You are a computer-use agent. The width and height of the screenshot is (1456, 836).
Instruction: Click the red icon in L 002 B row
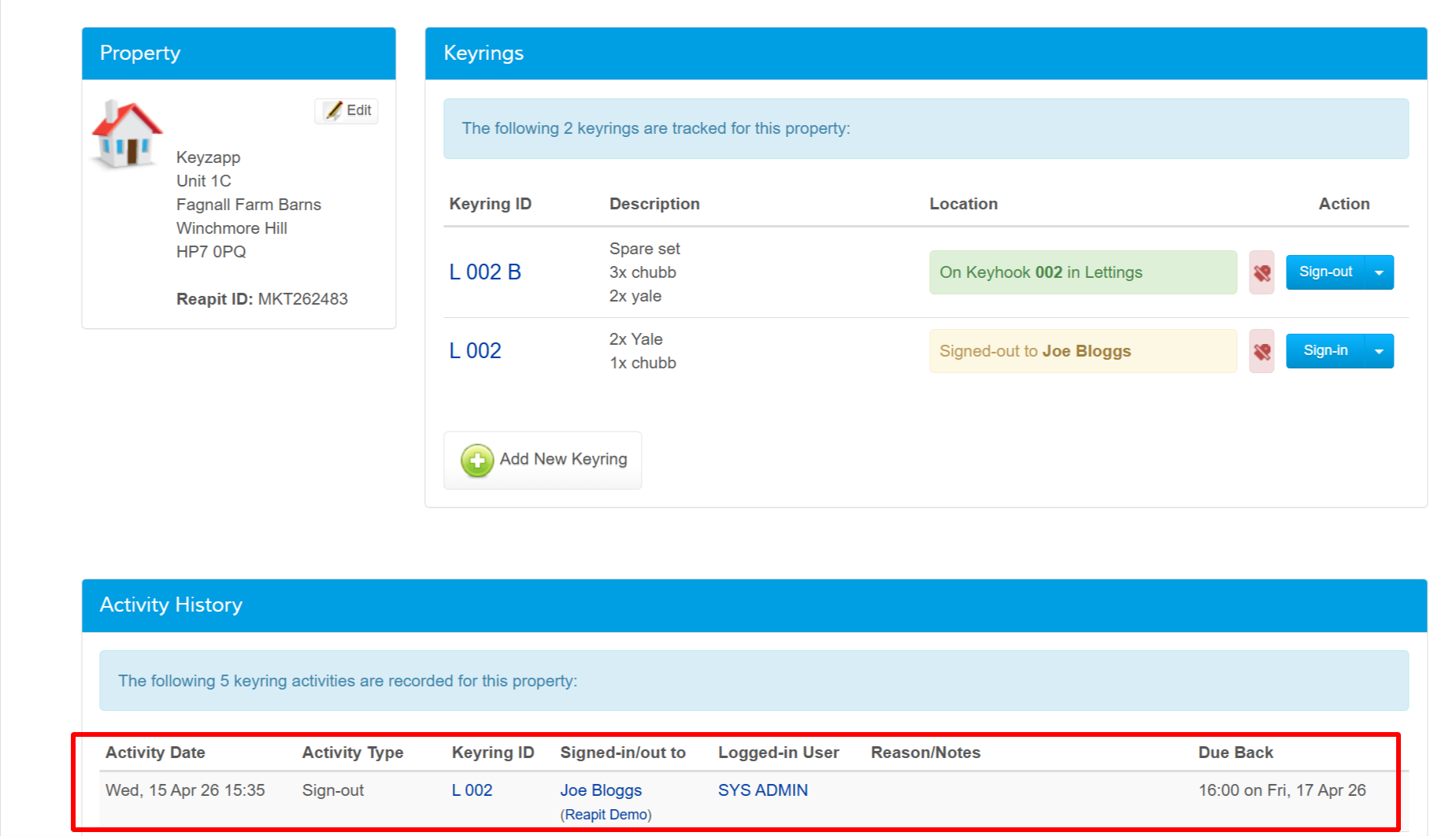coord(1261,272)
